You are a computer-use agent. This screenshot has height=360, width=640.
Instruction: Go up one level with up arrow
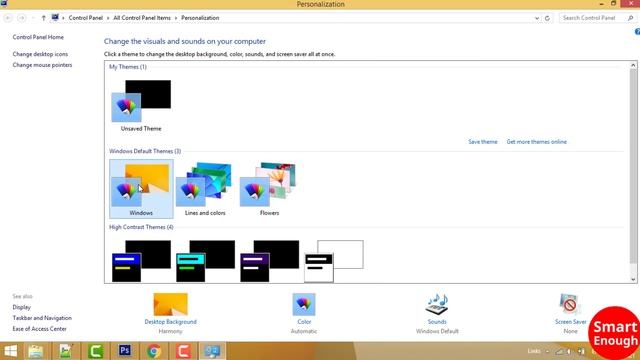pyautogui.click(x=43, y=18)
